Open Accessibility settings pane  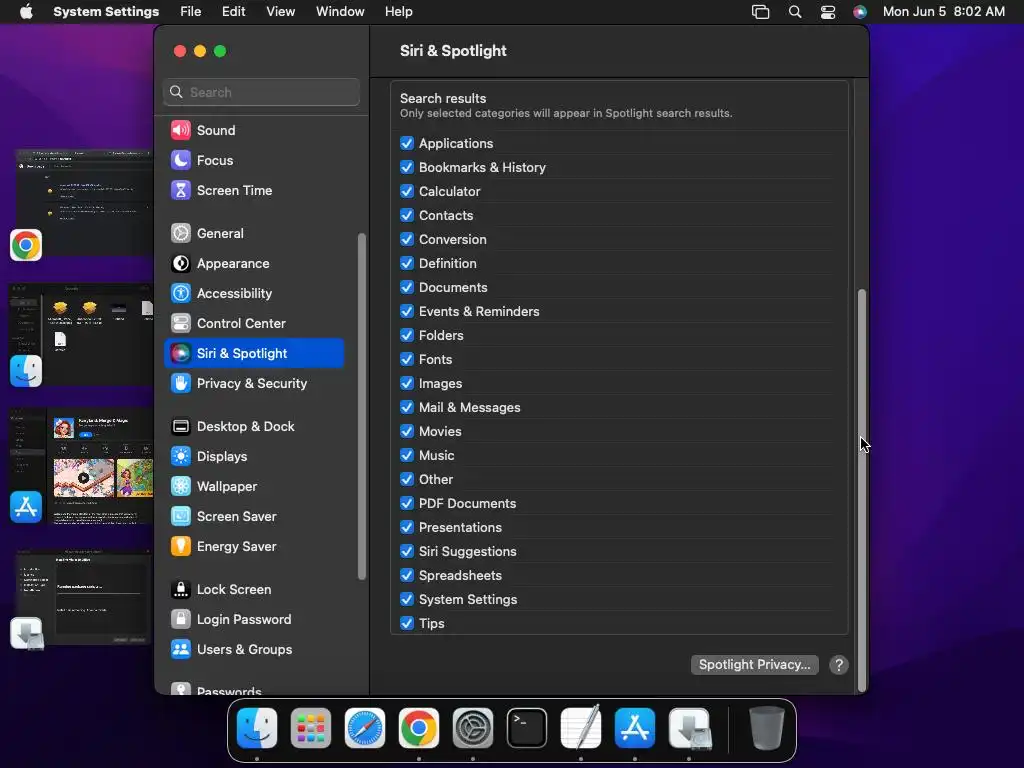pos(254,293)
